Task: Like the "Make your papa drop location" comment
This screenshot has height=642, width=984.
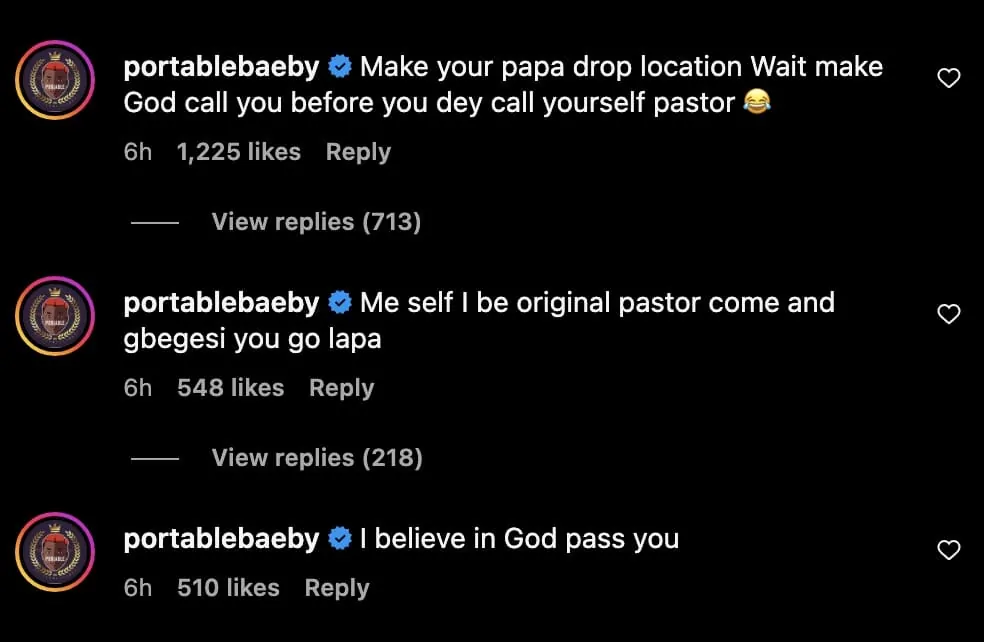Action: [948, 79]
